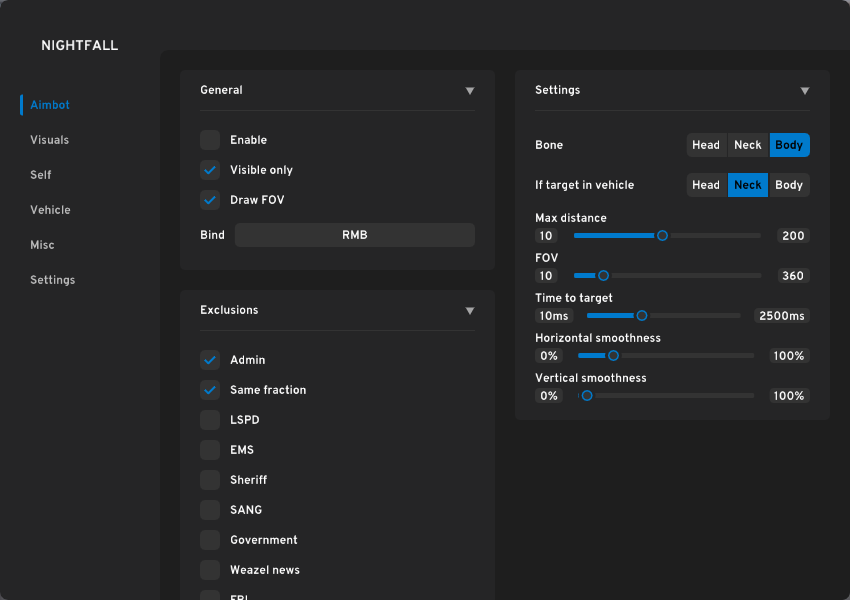Set Bone option to Head
Image resolution: width=850 pixels, height=600 pixels.
click(x=706, y=145)
